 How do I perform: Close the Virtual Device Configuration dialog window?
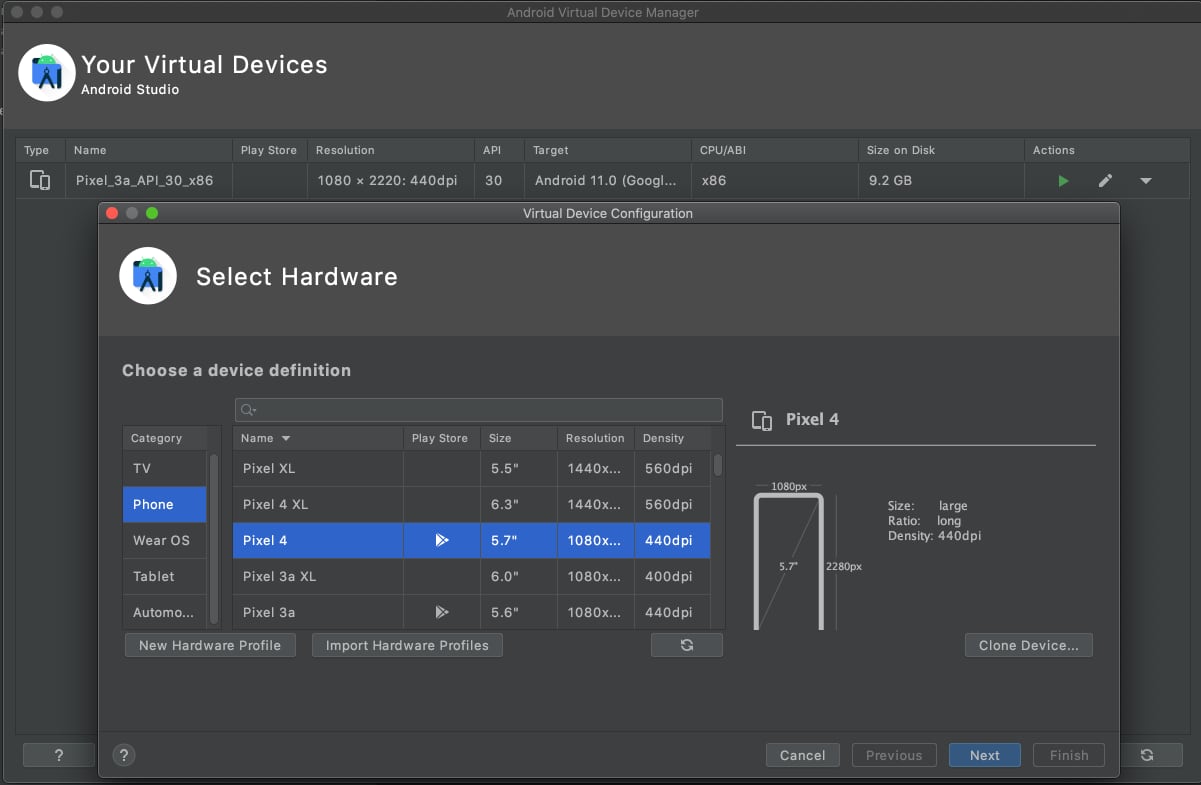[x=112, y=213]
